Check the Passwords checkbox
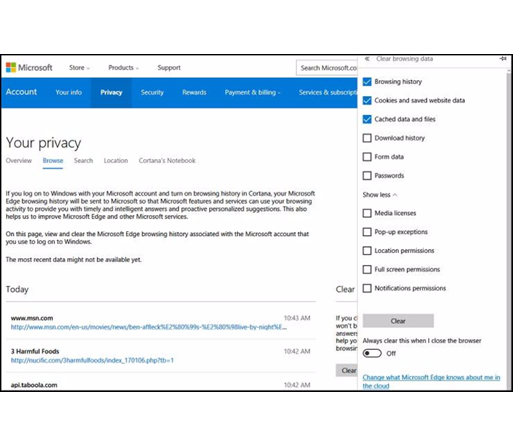 (x=367, y=176)
